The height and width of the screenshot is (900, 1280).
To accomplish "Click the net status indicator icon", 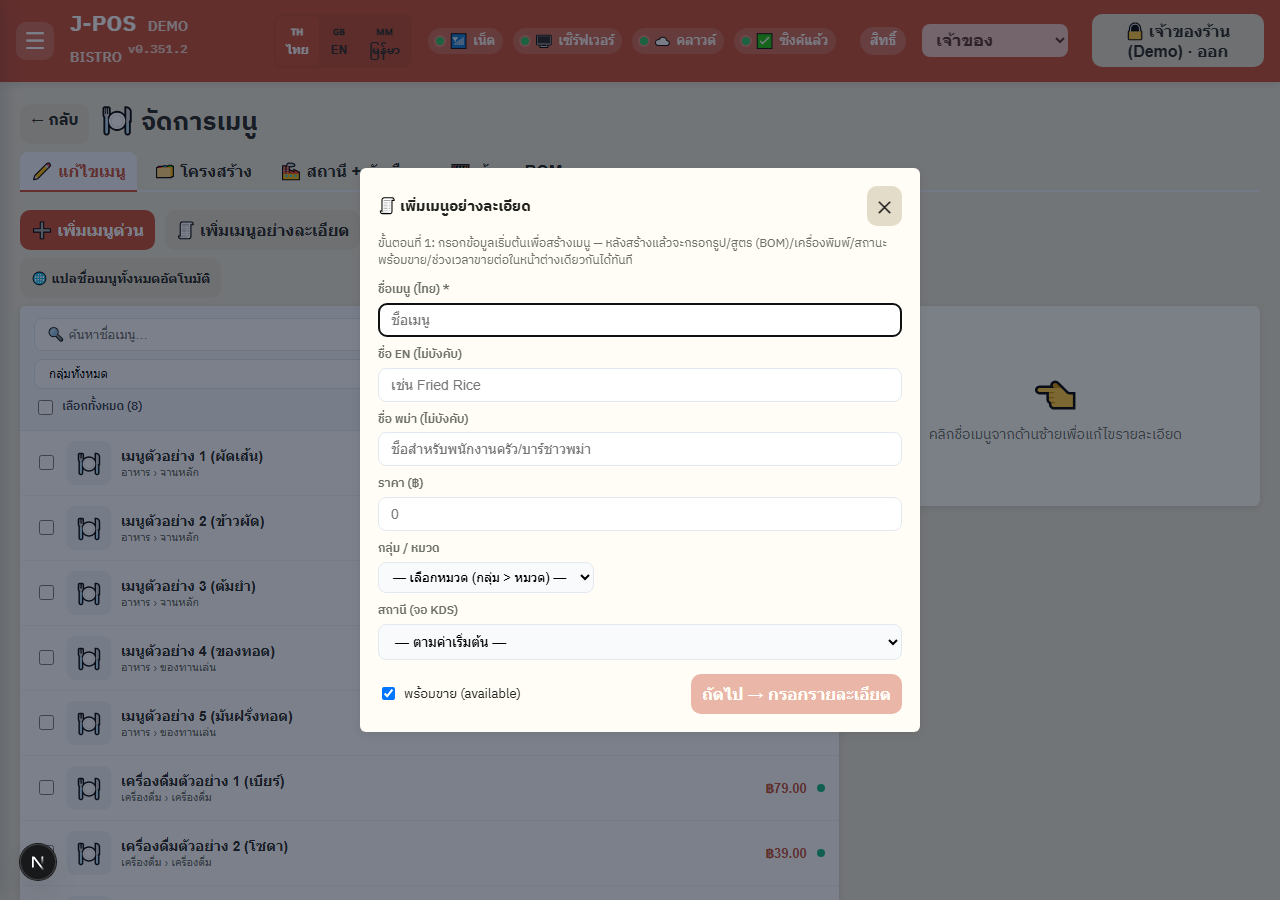I will [x=459, y=41].
